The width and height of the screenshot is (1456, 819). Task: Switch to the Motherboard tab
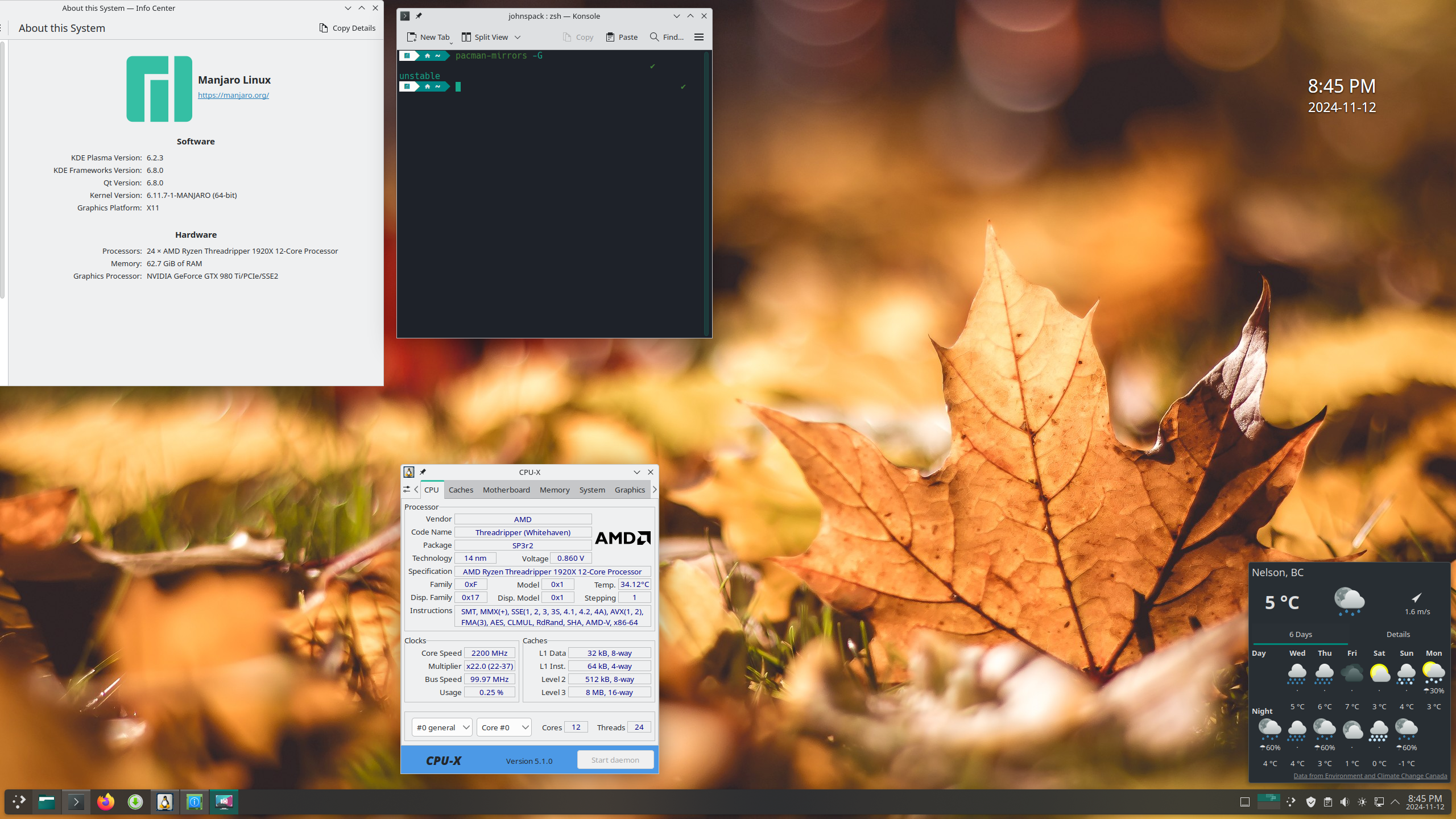click(506, 490)
